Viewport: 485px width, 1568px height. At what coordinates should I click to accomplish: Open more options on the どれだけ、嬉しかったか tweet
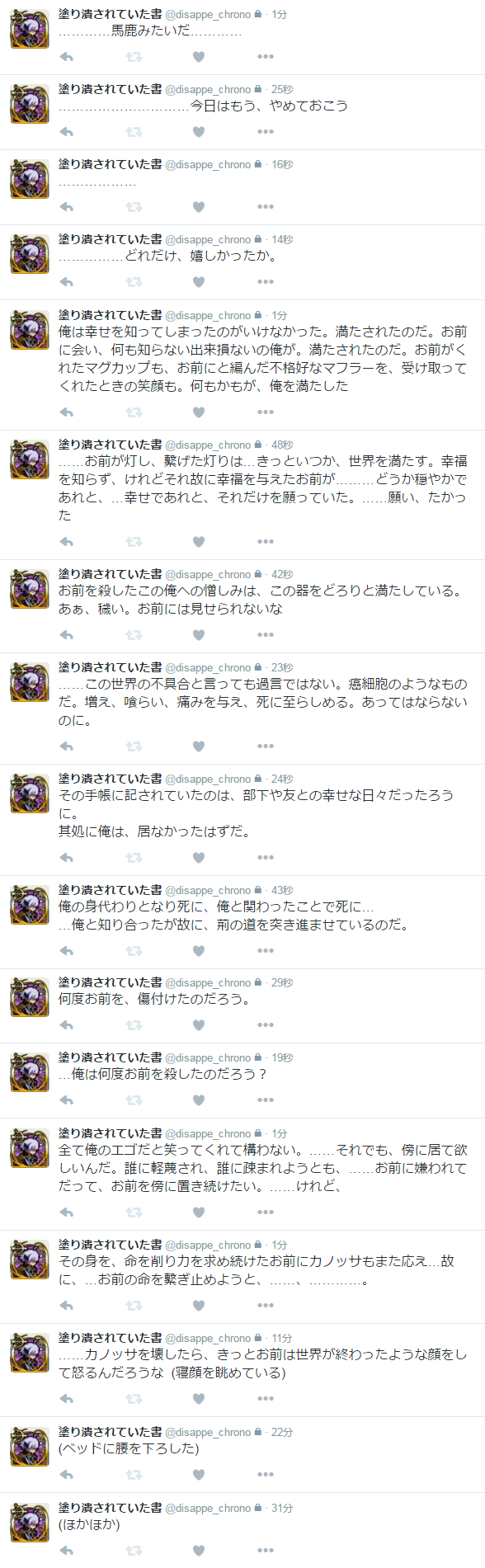click(x=265, y=282)
